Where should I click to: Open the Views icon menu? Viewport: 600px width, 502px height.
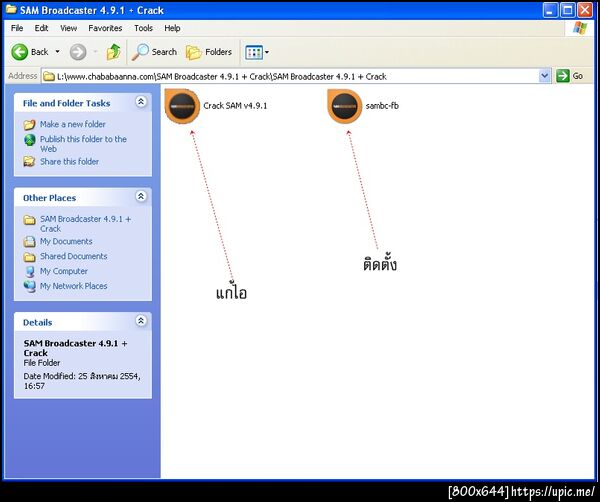257,52
